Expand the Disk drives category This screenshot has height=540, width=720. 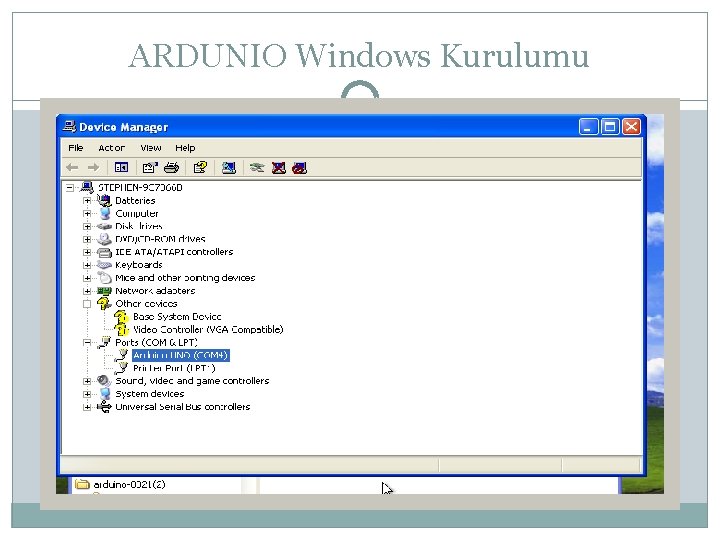click(x=87, y=226)
